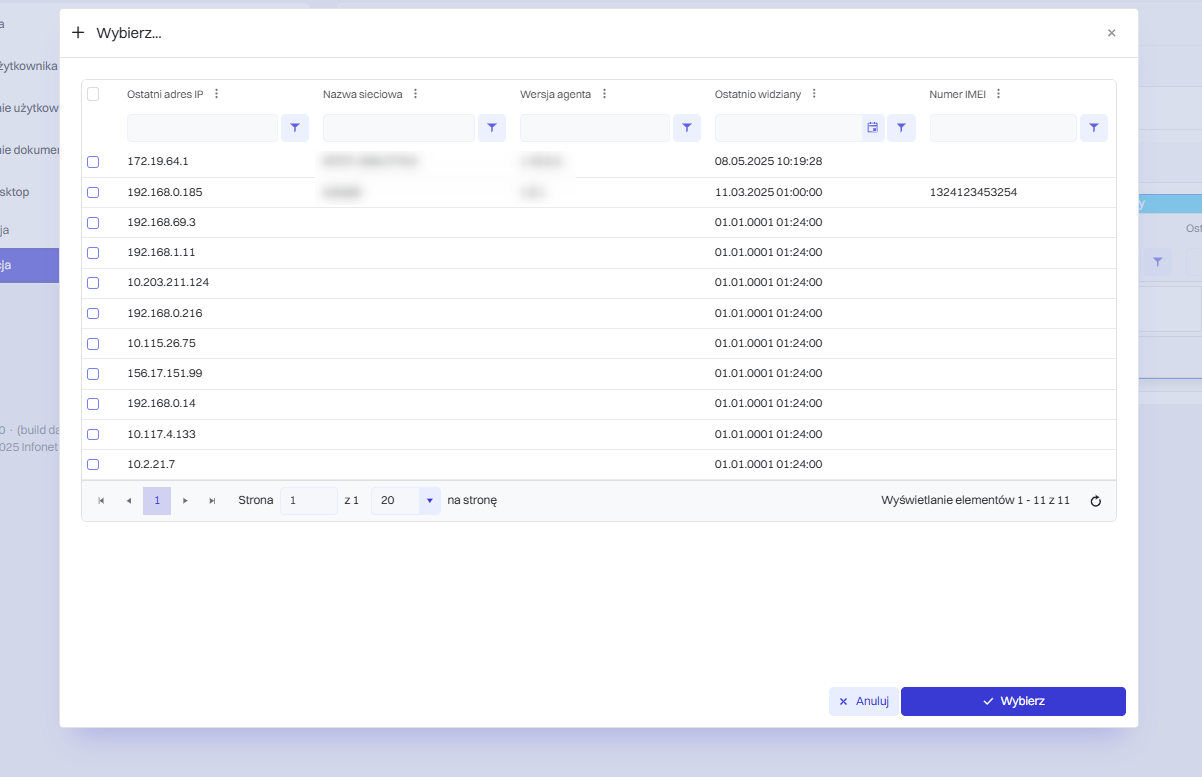Click the Wybierz confirm button
This screenshot has height=777, width=1202.
click(1013, 701)
